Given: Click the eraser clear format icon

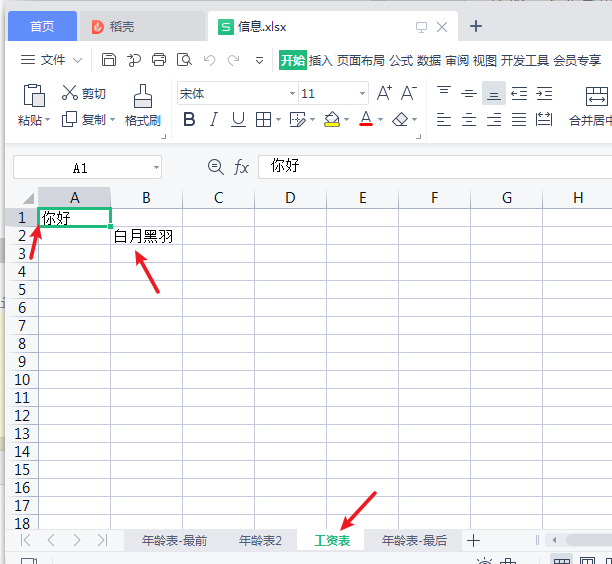Looking at the screenshot, I should 400,119.
